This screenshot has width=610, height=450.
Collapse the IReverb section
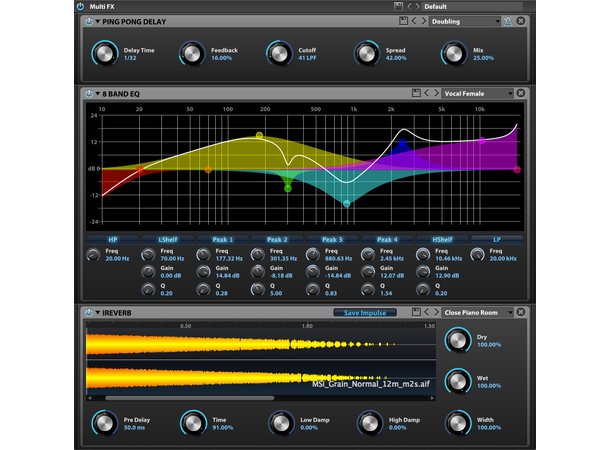point(98,313)
